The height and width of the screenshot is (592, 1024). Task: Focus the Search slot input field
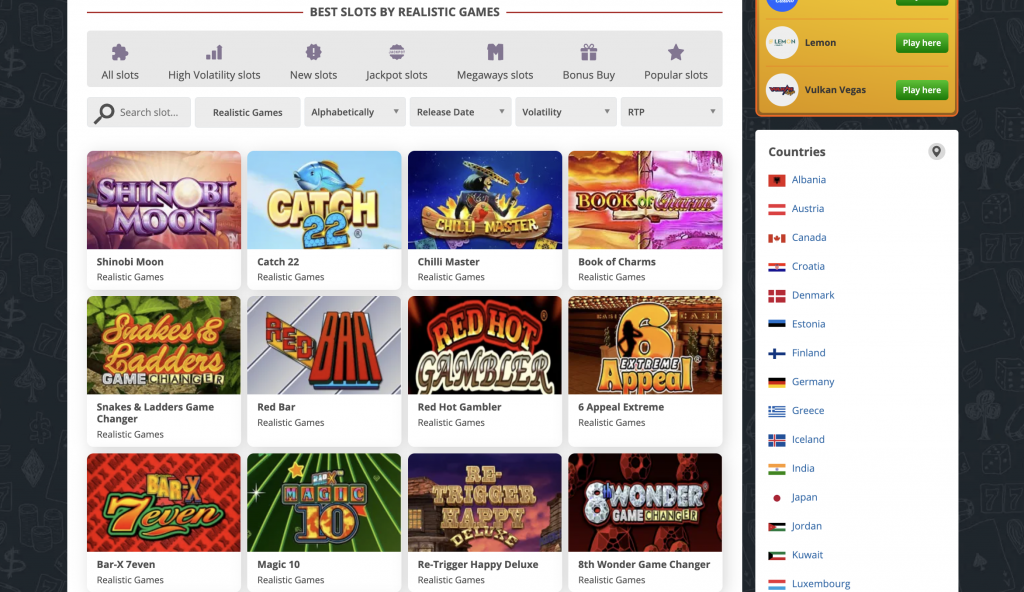click(139, 112)
